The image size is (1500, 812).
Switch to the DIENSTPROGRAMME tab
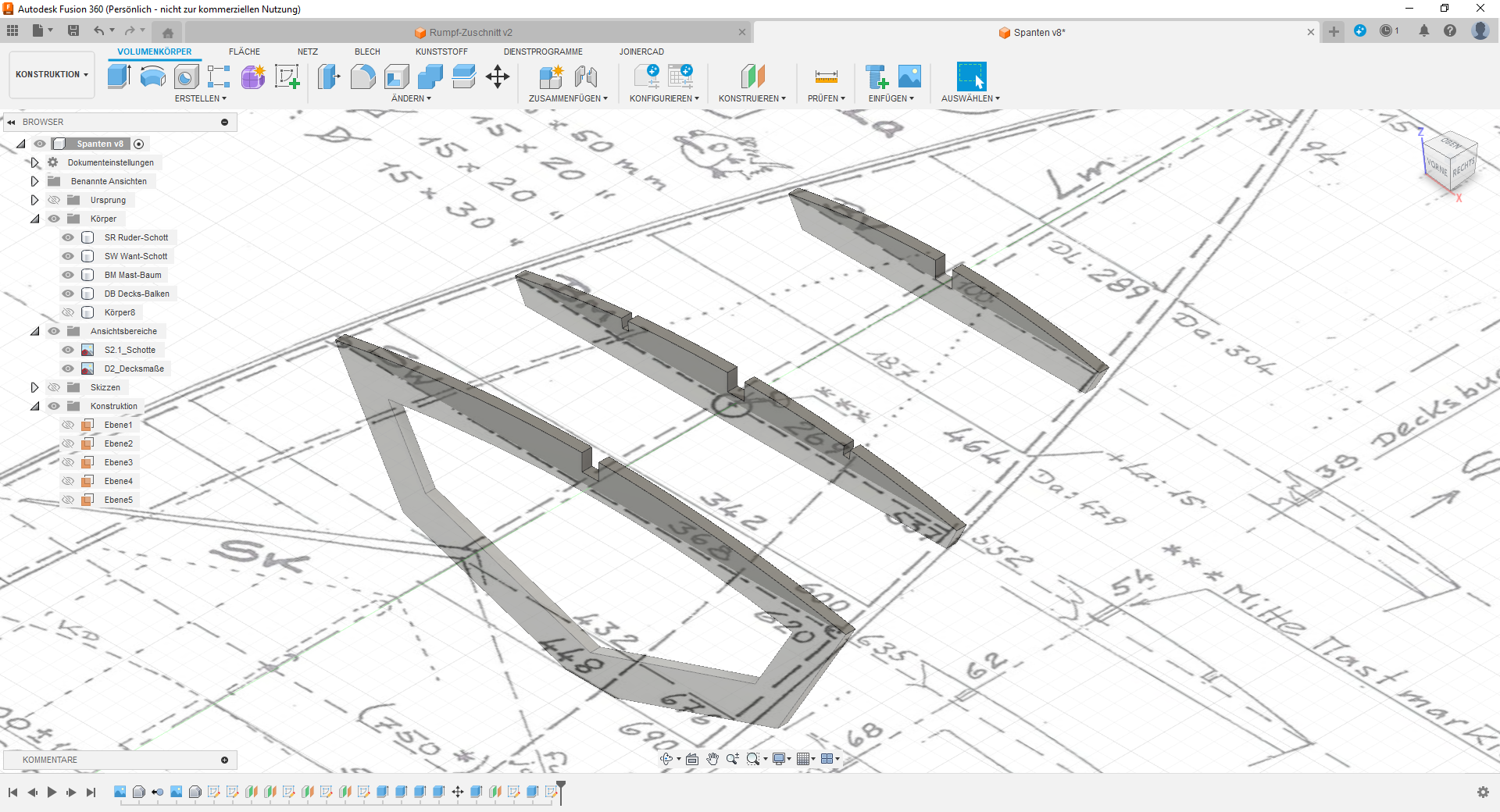(x=543, y=52)
